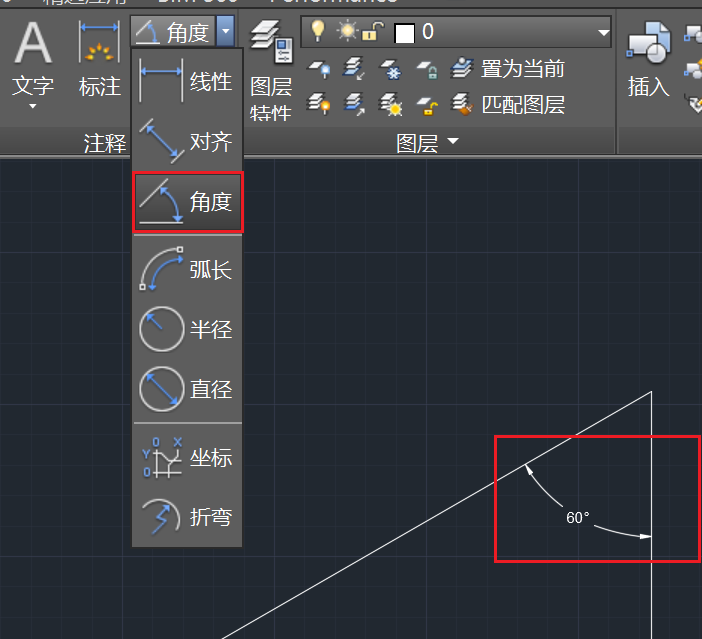Select the 弧长 arc length dimension
This screenshot has width=702, height=639.
pos(187,269)
